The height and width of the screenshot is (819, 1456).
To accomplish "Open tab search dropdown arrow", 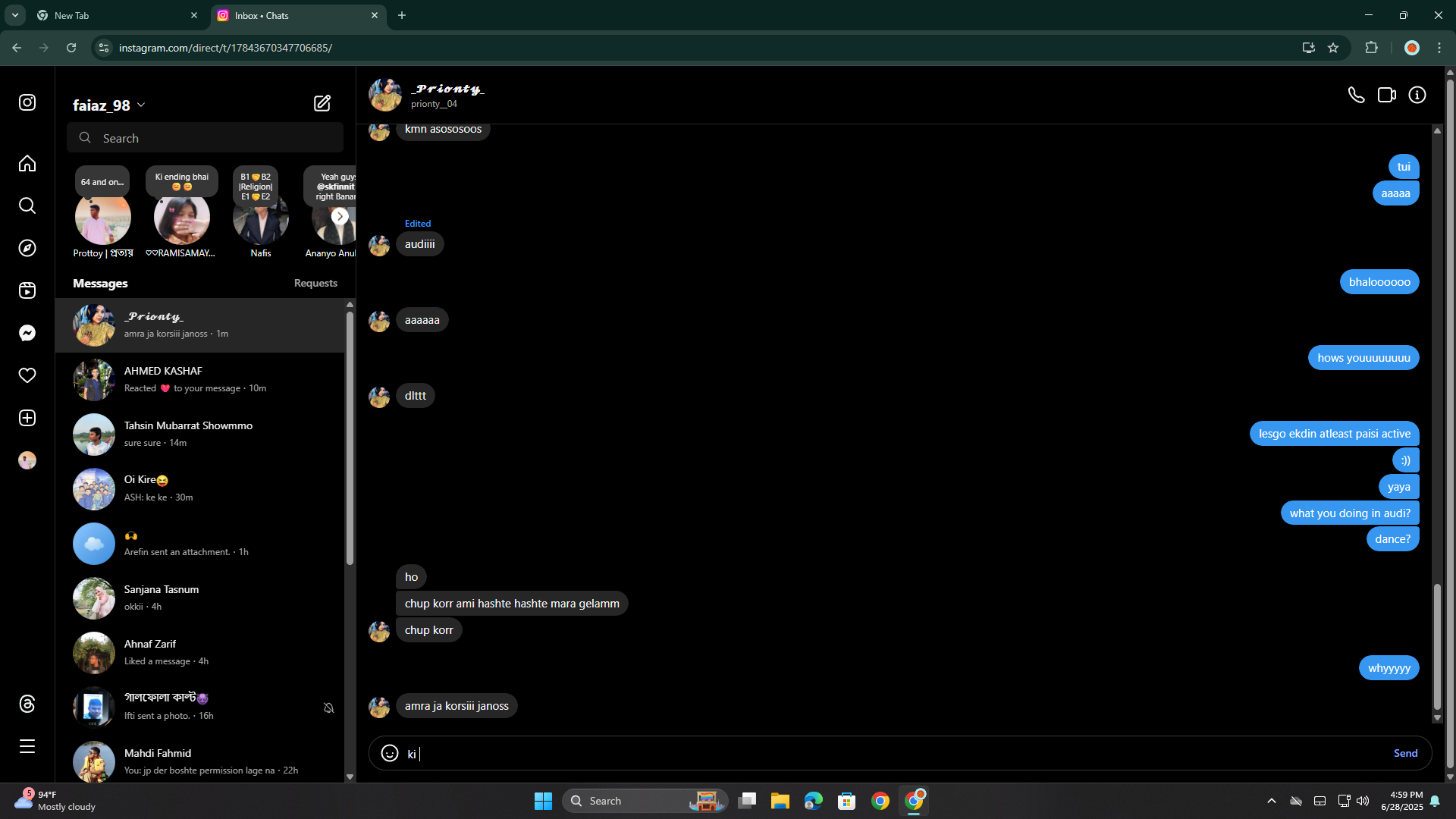I will (14, 15).
